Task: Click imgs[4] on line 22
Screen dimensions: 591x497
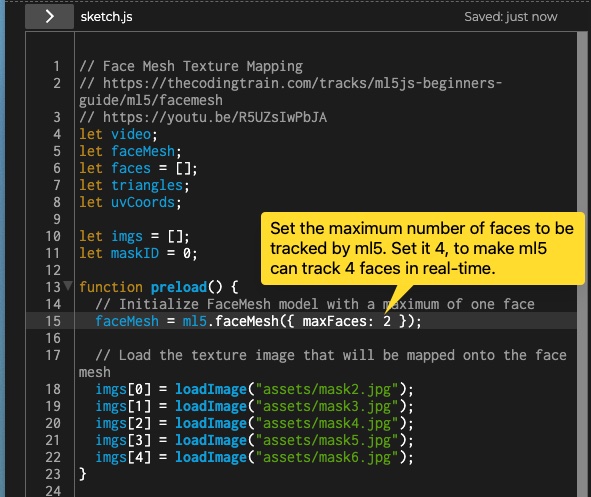Action: 123,457
